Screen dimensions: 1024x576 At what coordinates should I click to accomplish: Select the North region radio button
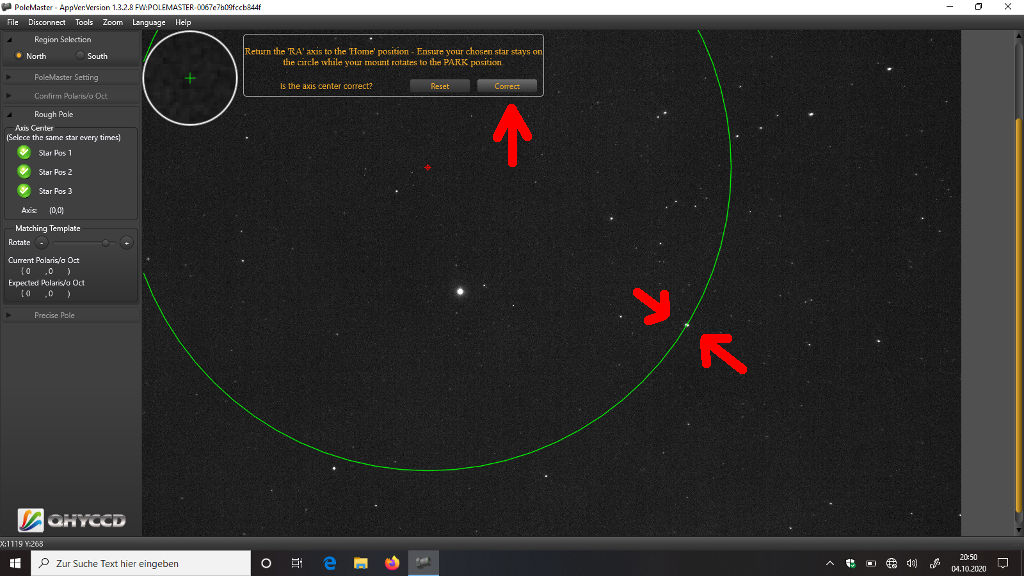pos(19,56)
